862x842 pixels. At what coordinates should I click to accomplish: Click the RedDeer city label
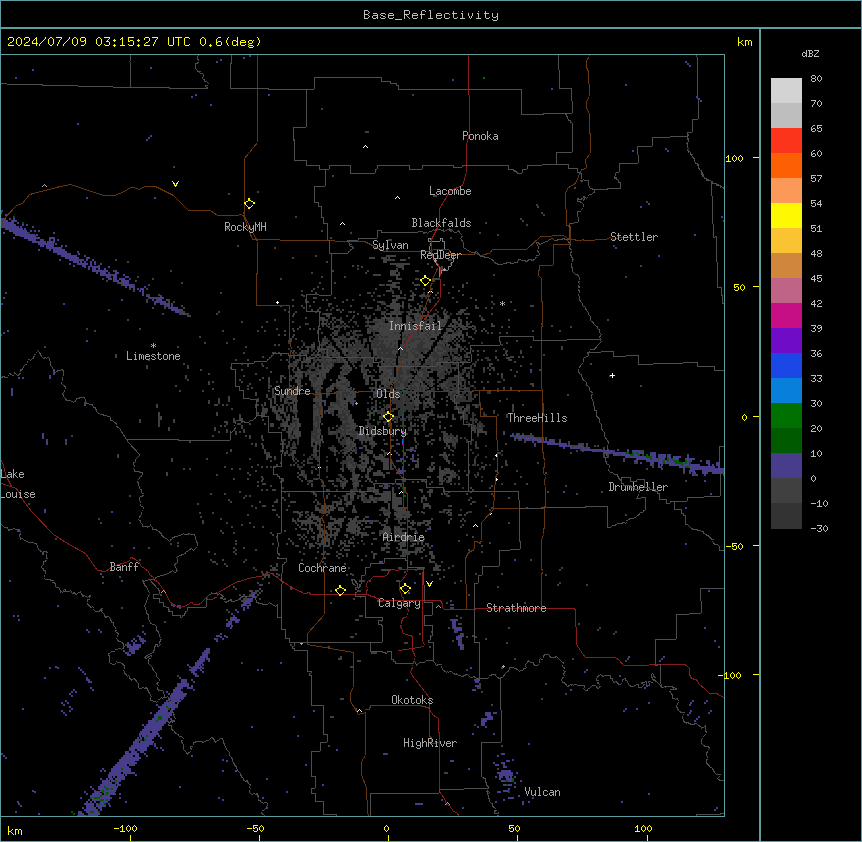click(440, 255)
